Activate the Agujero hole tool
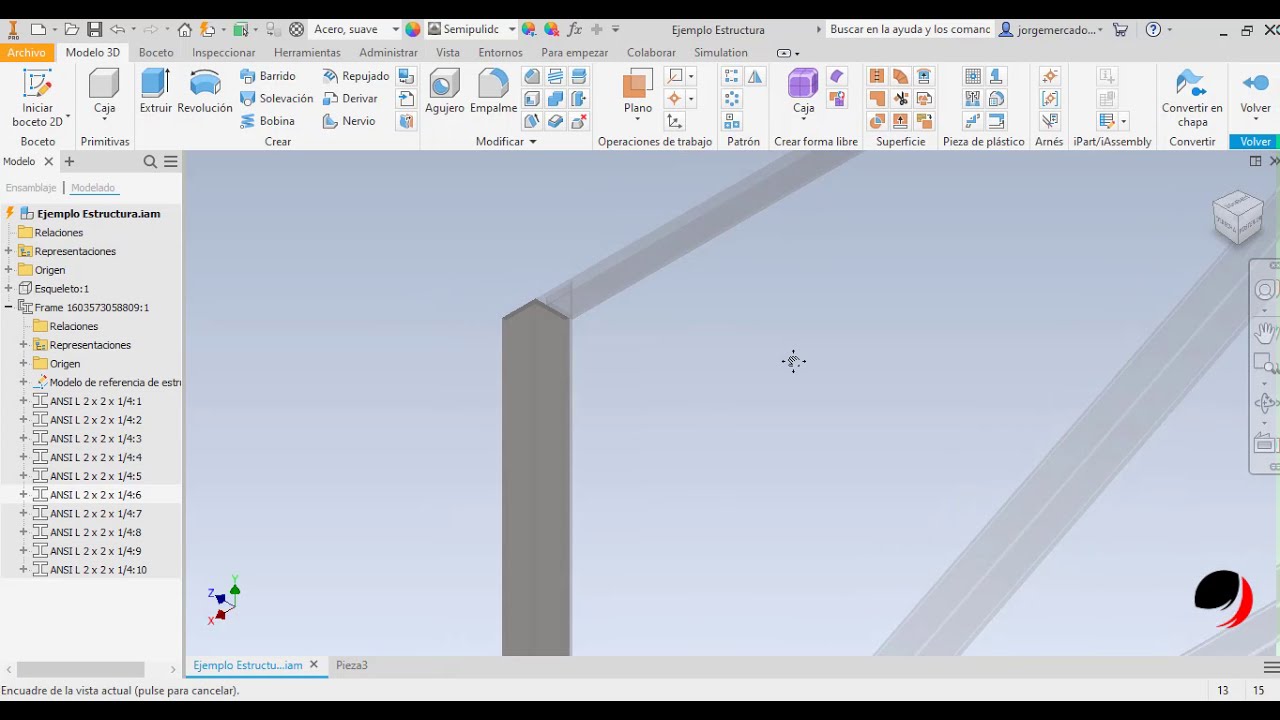This screenshot has height=720, width=1280. [x=444, y=92]
